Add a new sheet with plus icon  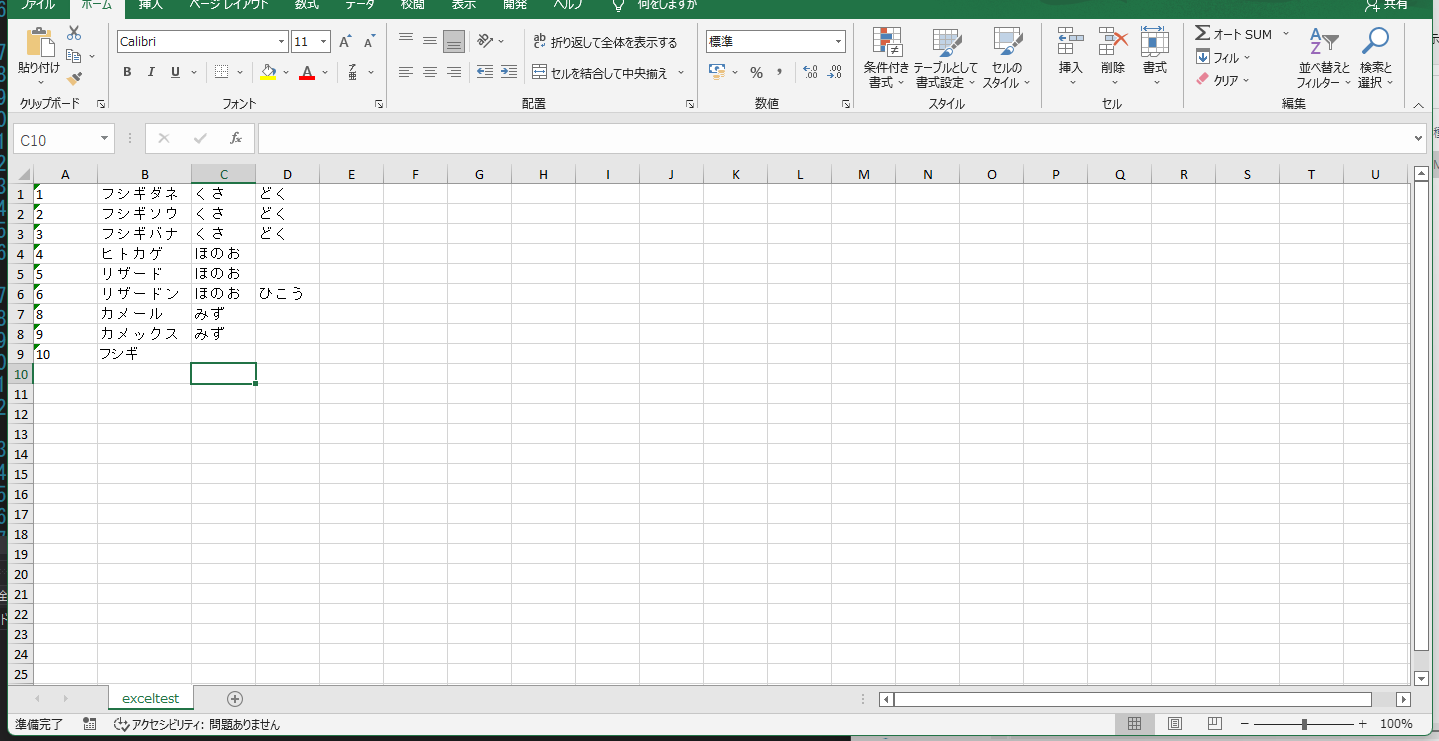click(235, 699)
